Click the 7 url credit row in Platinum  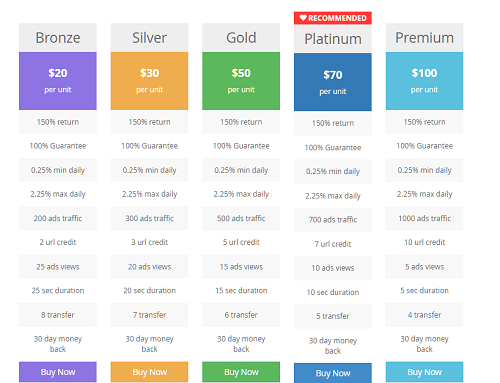(333, 244)
